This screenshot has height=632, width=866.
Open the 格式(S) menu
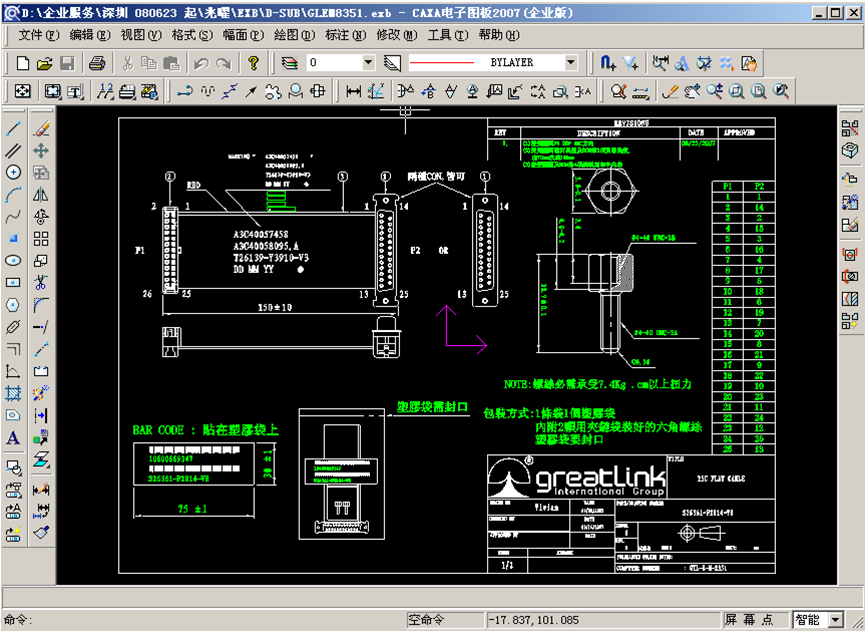pyautogui.click(x=192, y=35)
